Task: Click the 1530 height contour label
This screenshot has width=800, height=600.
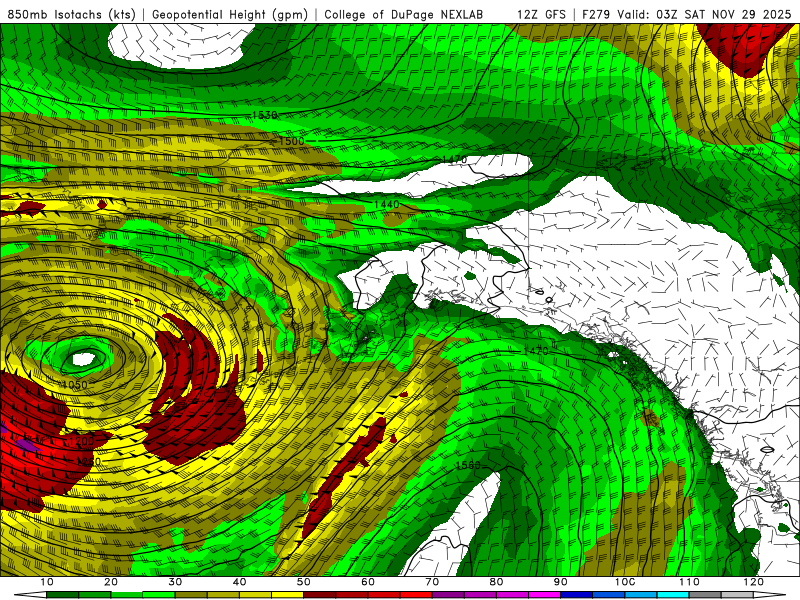Action: tap(264, 115)
